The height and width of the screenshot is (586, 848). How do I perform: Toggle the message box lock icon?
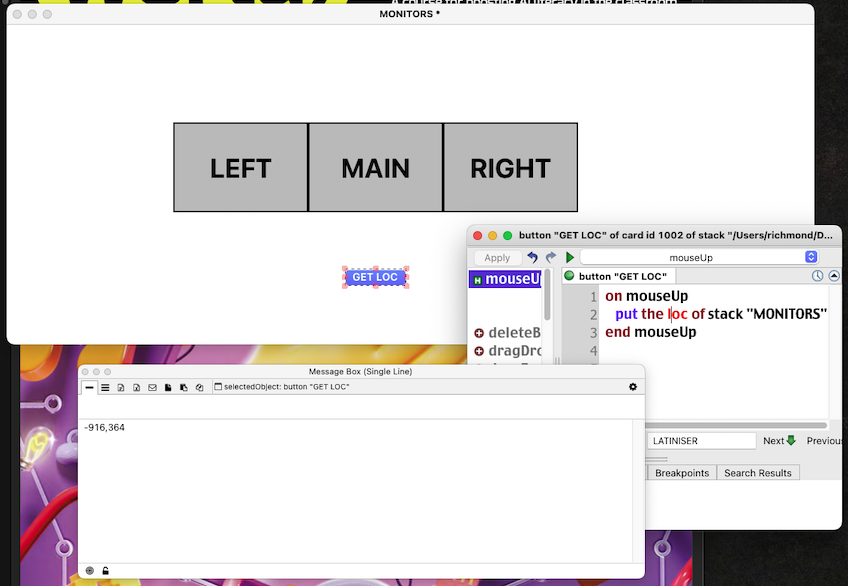[x=105, y=571]
